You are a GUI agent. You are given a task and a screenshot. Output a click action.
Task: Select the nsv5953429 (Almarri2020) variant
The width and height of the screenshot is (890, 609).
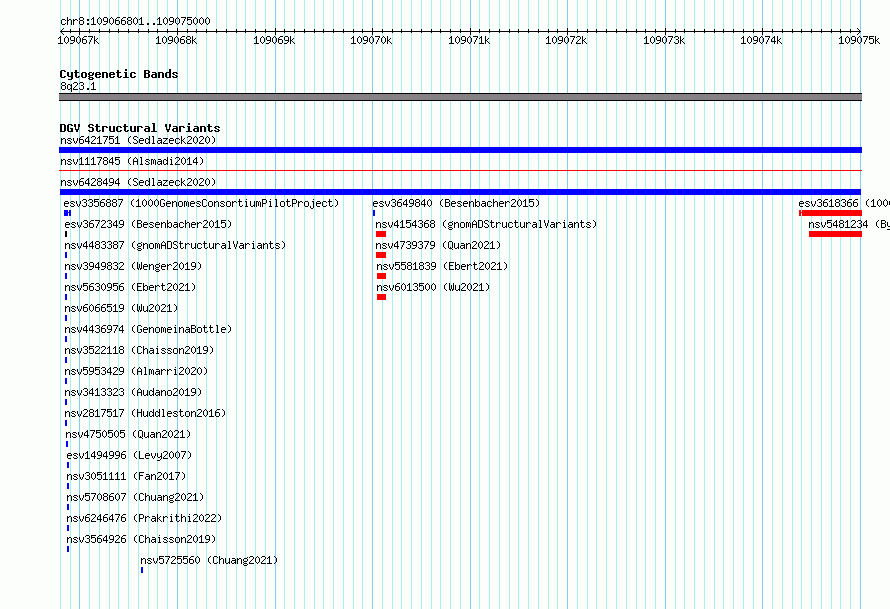pos(136,371)
